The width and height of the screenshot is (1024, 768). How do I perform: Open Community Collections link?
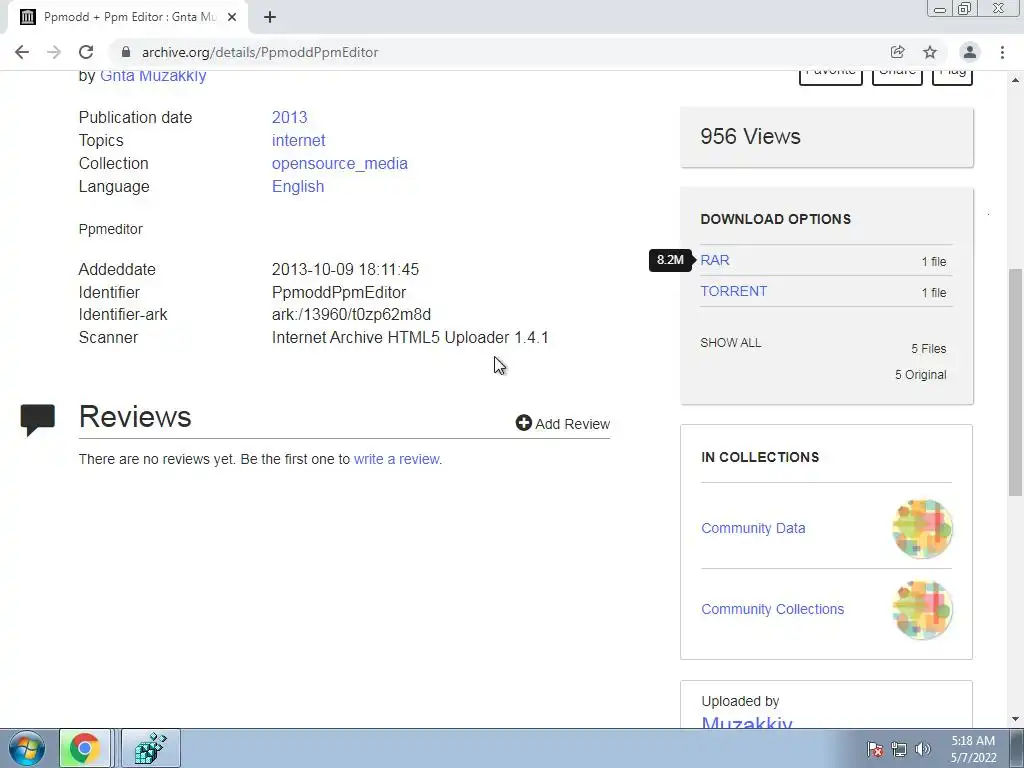tap(772, 609)
